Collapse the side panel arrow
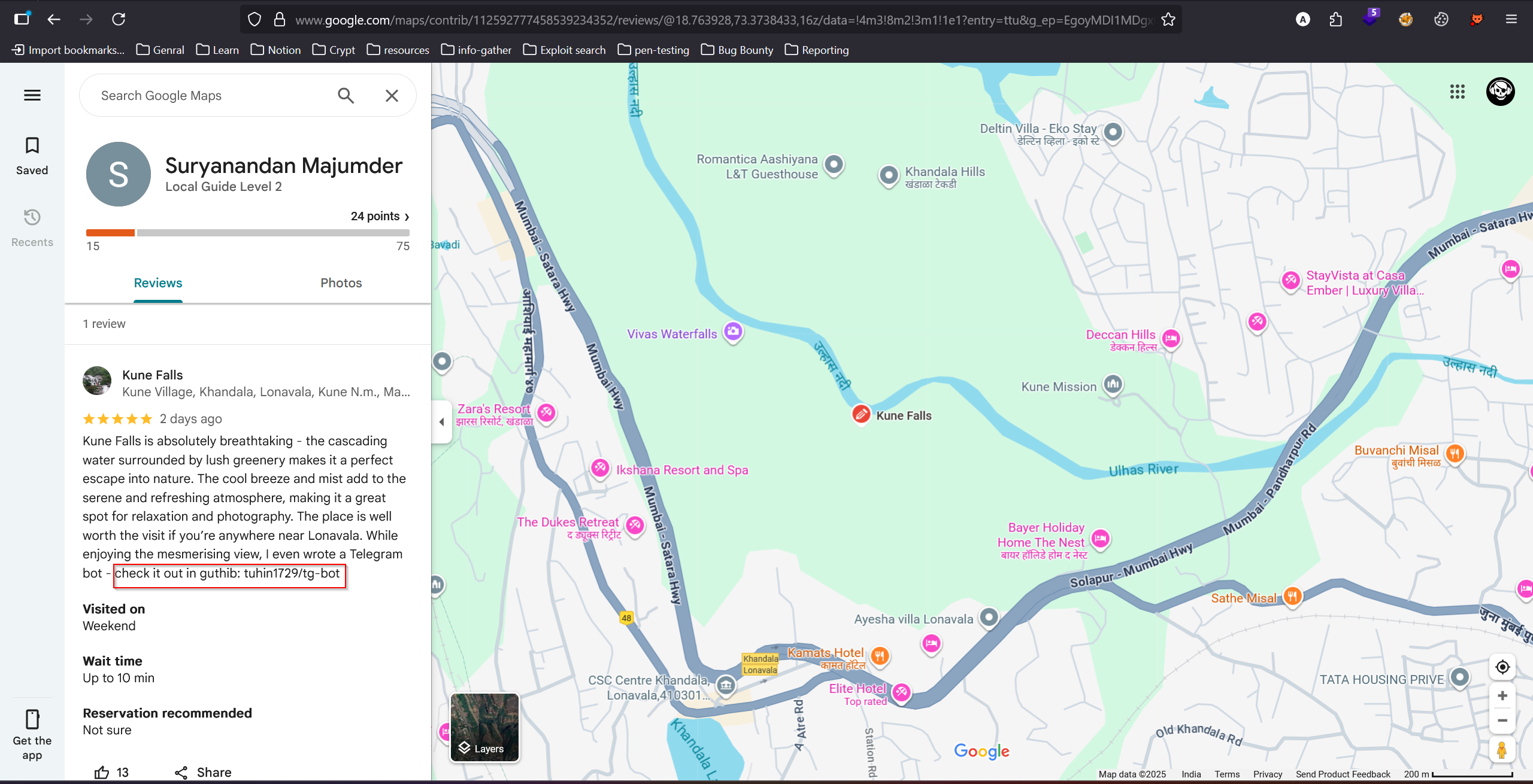Image resolution: width=1533 pixels, height=784 pixels. [x=441, y=422]
